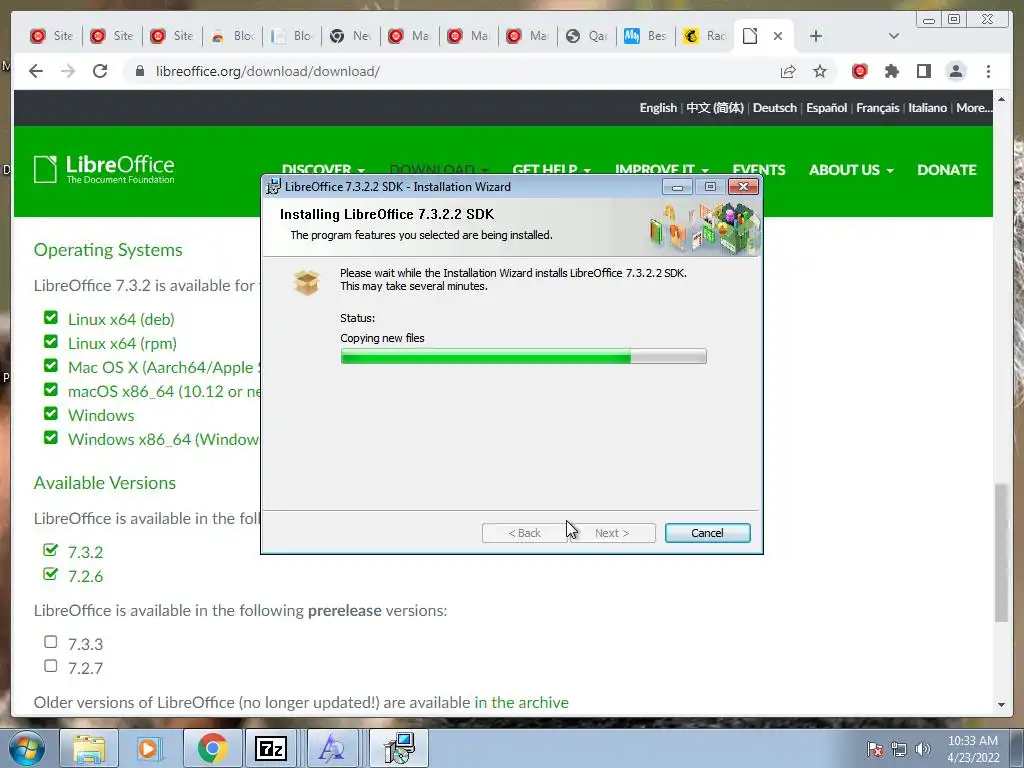Open the More... languages list

tap(974, 108)
